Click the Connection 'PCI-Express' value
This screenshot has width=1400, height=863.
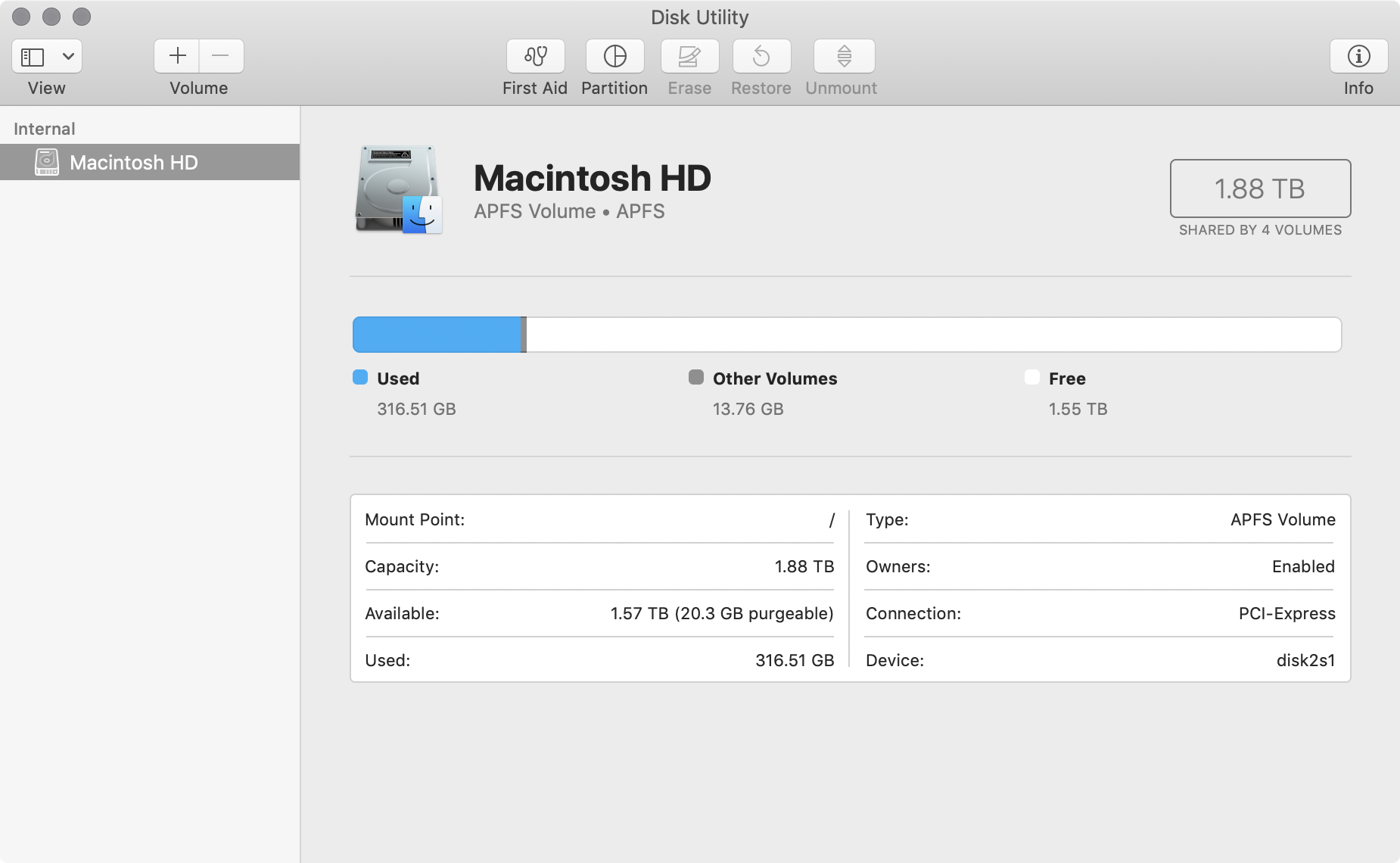1286,613
